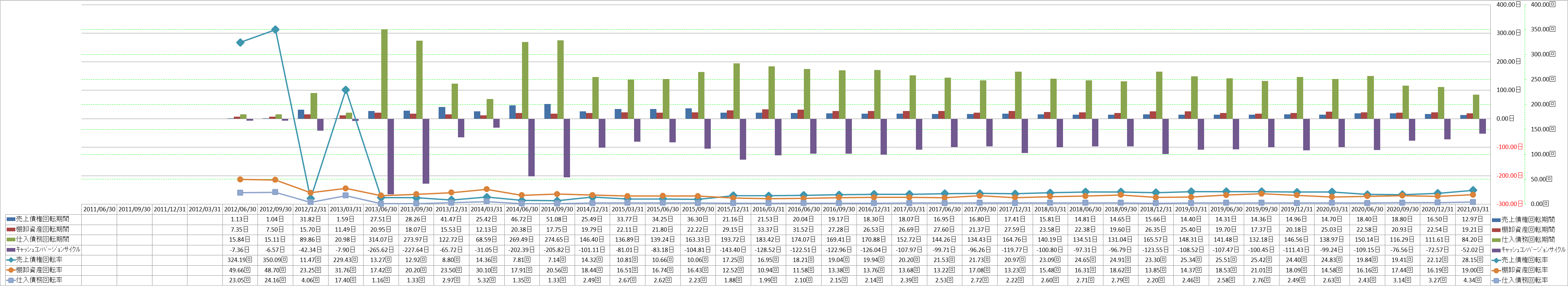Click the 2018/12/31 date column header
This screenshot has width=1568, height=286.
[x=1156, y=209]
